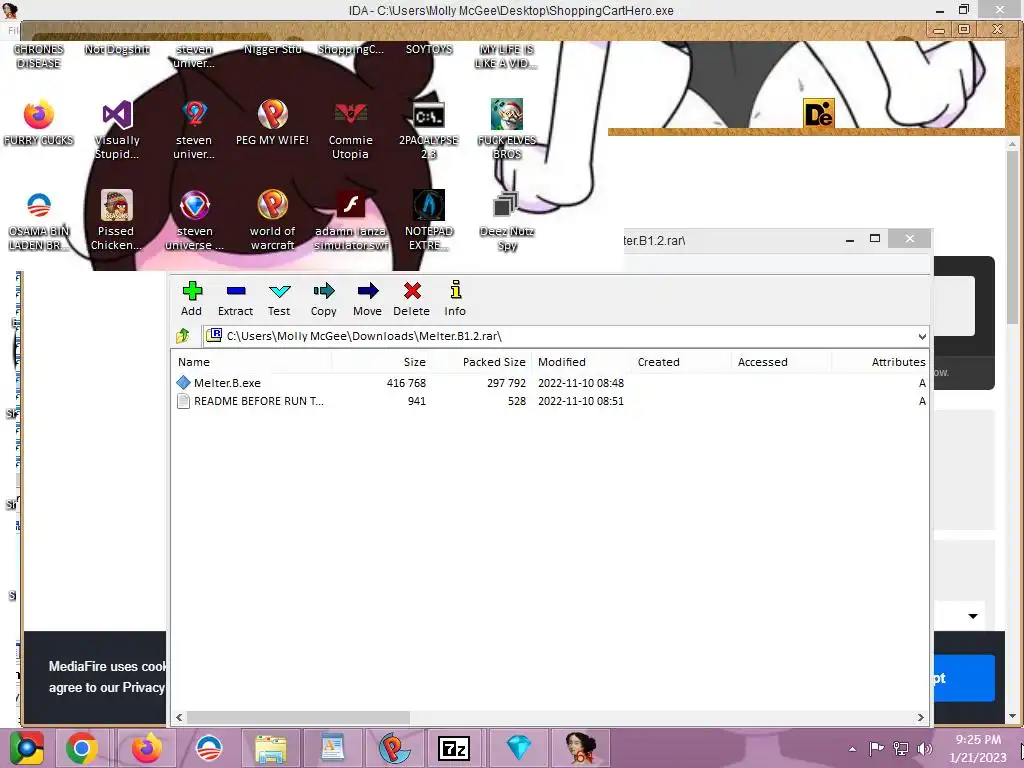Click the document editor taskbar icon
Viewport: 1024px width, 768px height.
[332, 748]
